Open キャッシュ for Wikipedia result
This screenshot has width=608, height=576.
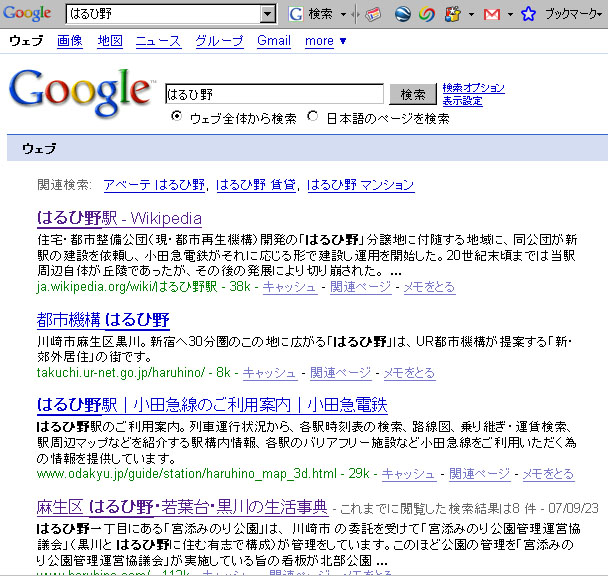pyautogui.click(x=290, y=287)
